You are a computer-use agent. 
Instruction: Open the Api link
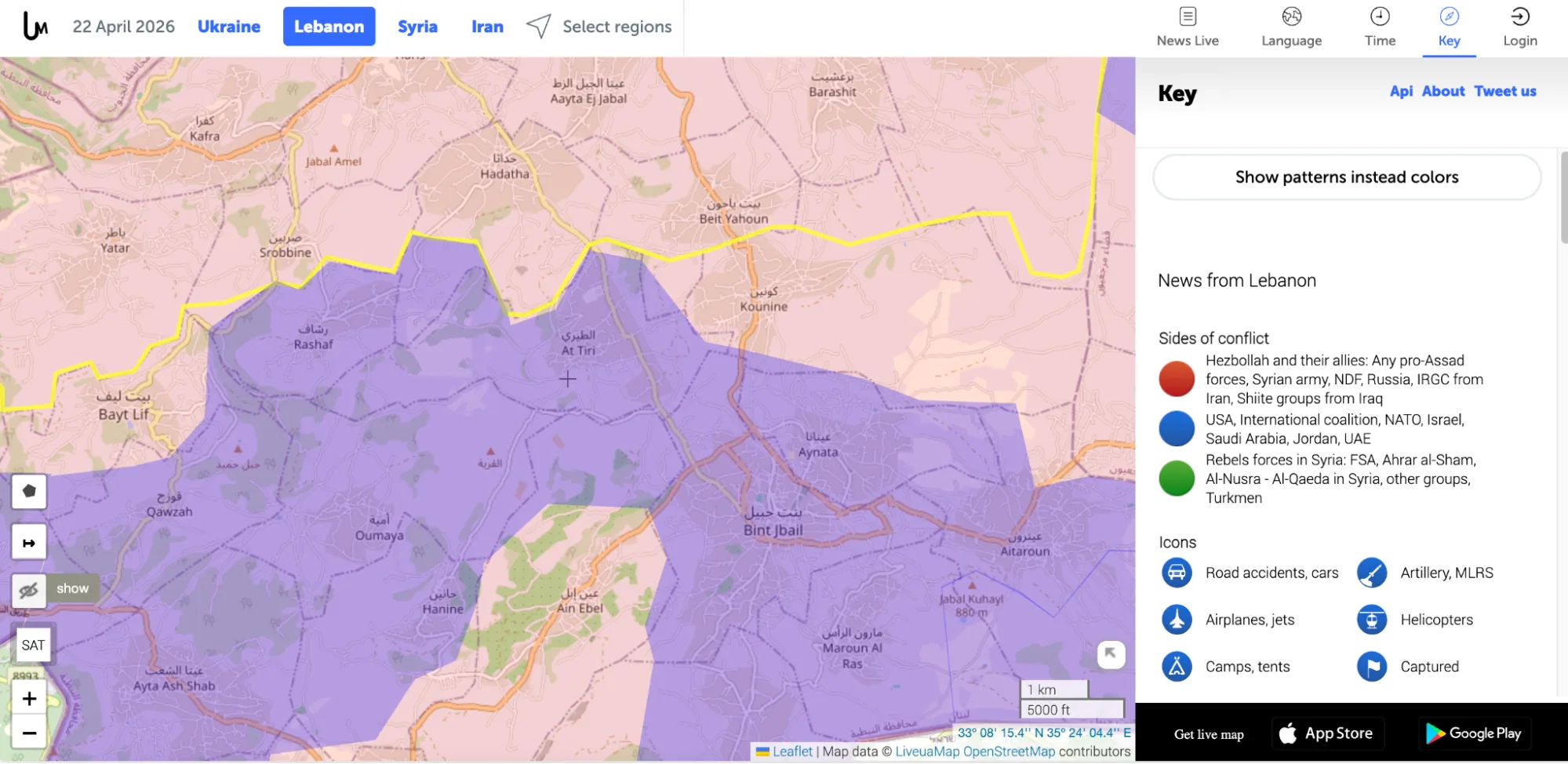(1401, 91)
